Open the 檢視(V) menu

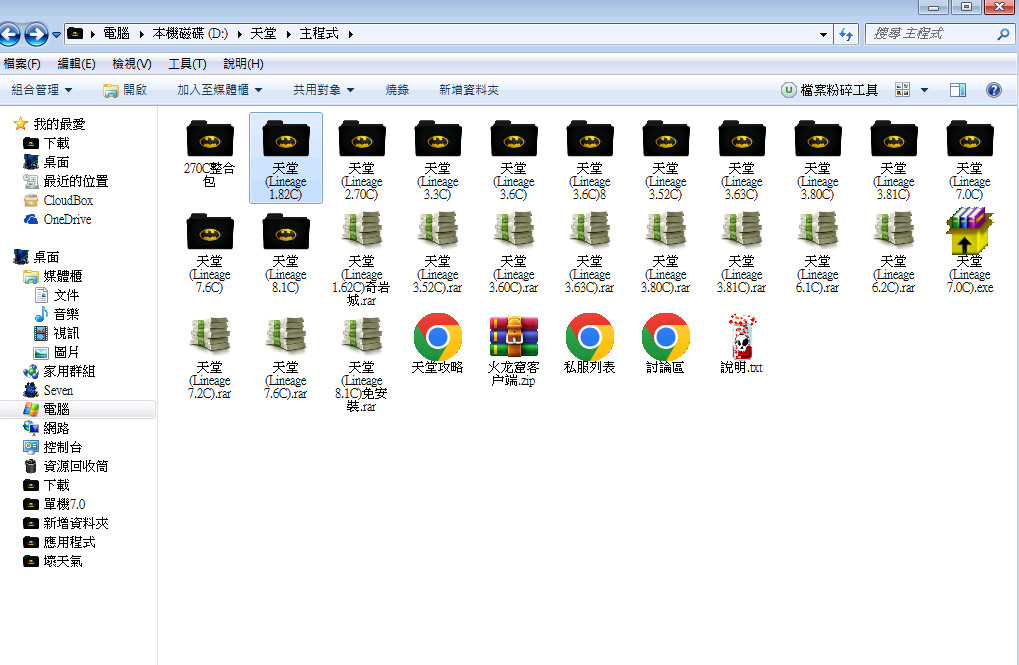coord(132,64)
